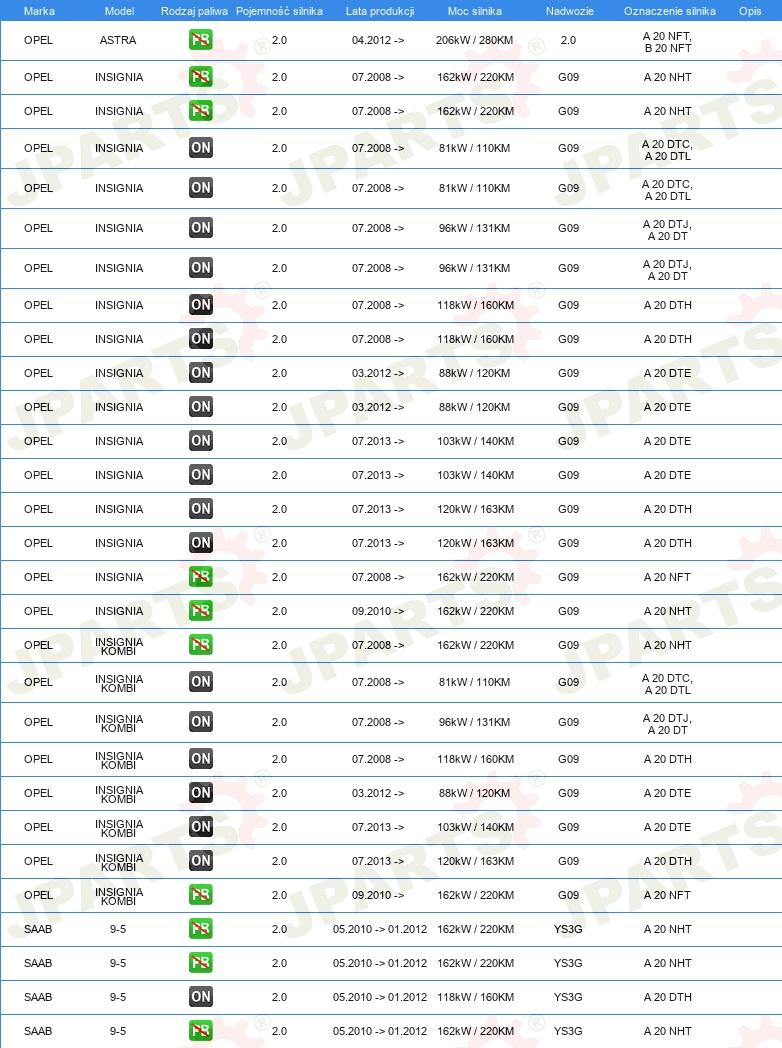Screen dimensions: 782x1048
Task: Select 118kW / 160KM in the SAAB 9-5 row
Action: coord(476,997)
